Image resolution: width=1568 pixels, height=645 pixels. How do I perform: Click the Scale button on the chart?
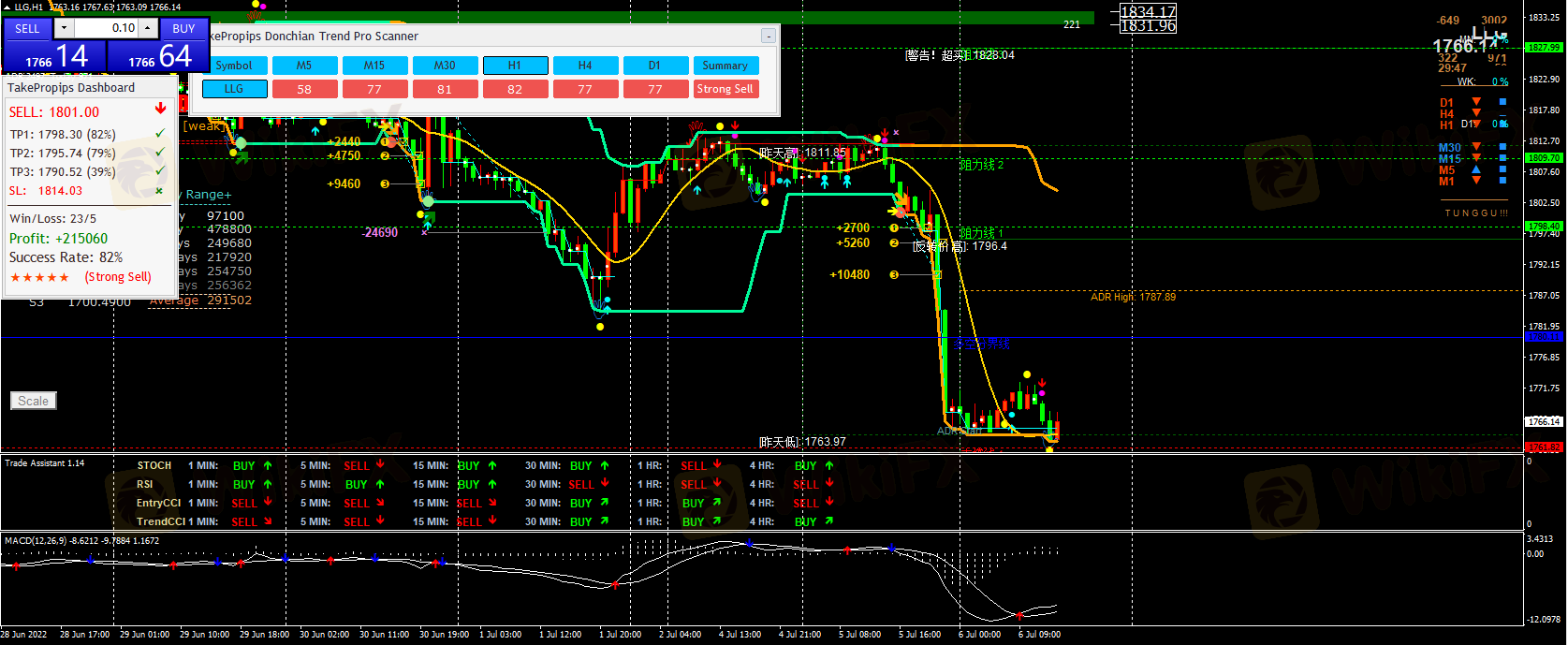click(34, 401)
